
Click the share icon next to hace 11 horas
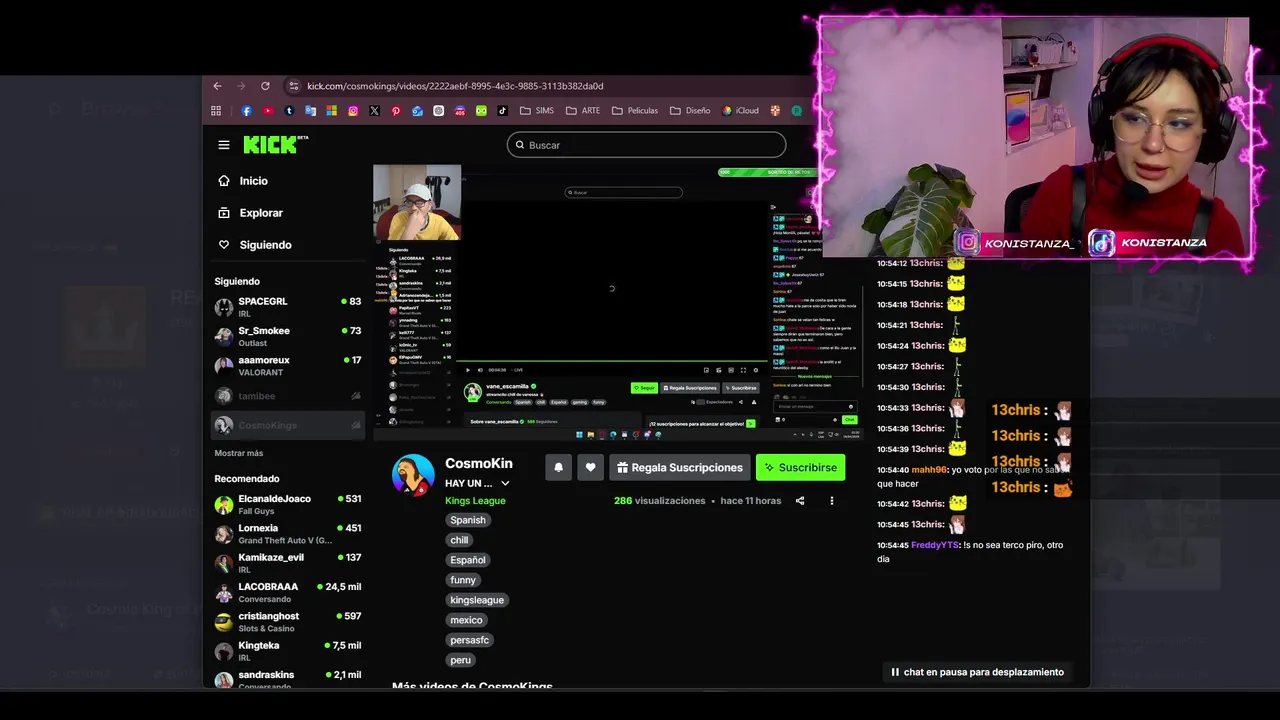coord(799,501)
